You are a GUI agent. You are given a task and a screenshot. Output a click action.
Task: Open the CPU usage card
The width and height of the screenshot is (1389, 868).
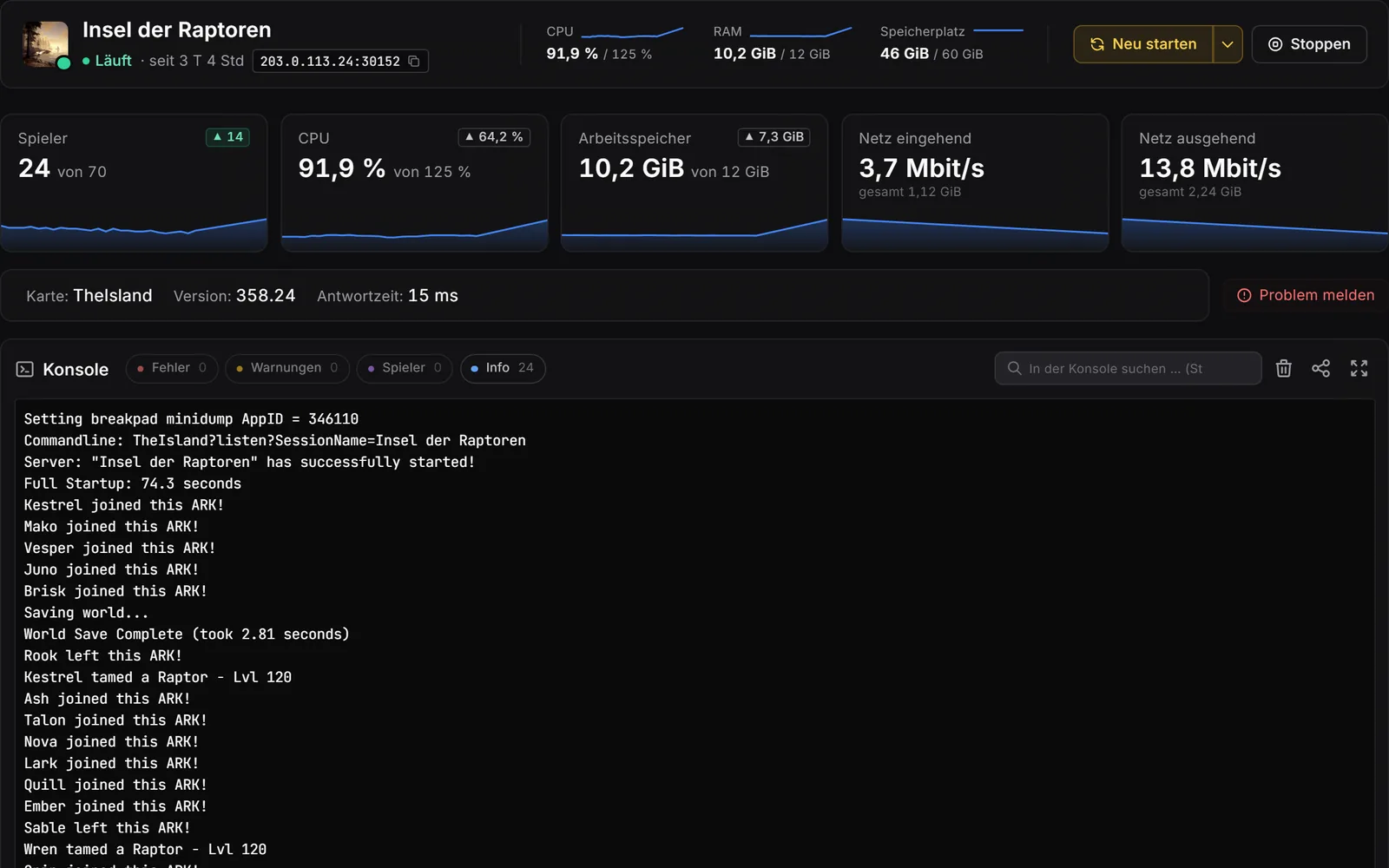click(x=414, y=183)
